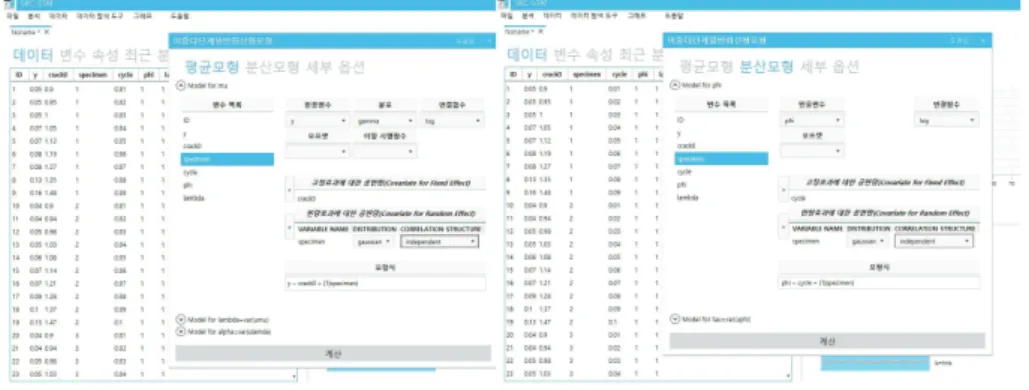
Task: Click 'cycle' column header in right data table
Action: coord(619,75)
